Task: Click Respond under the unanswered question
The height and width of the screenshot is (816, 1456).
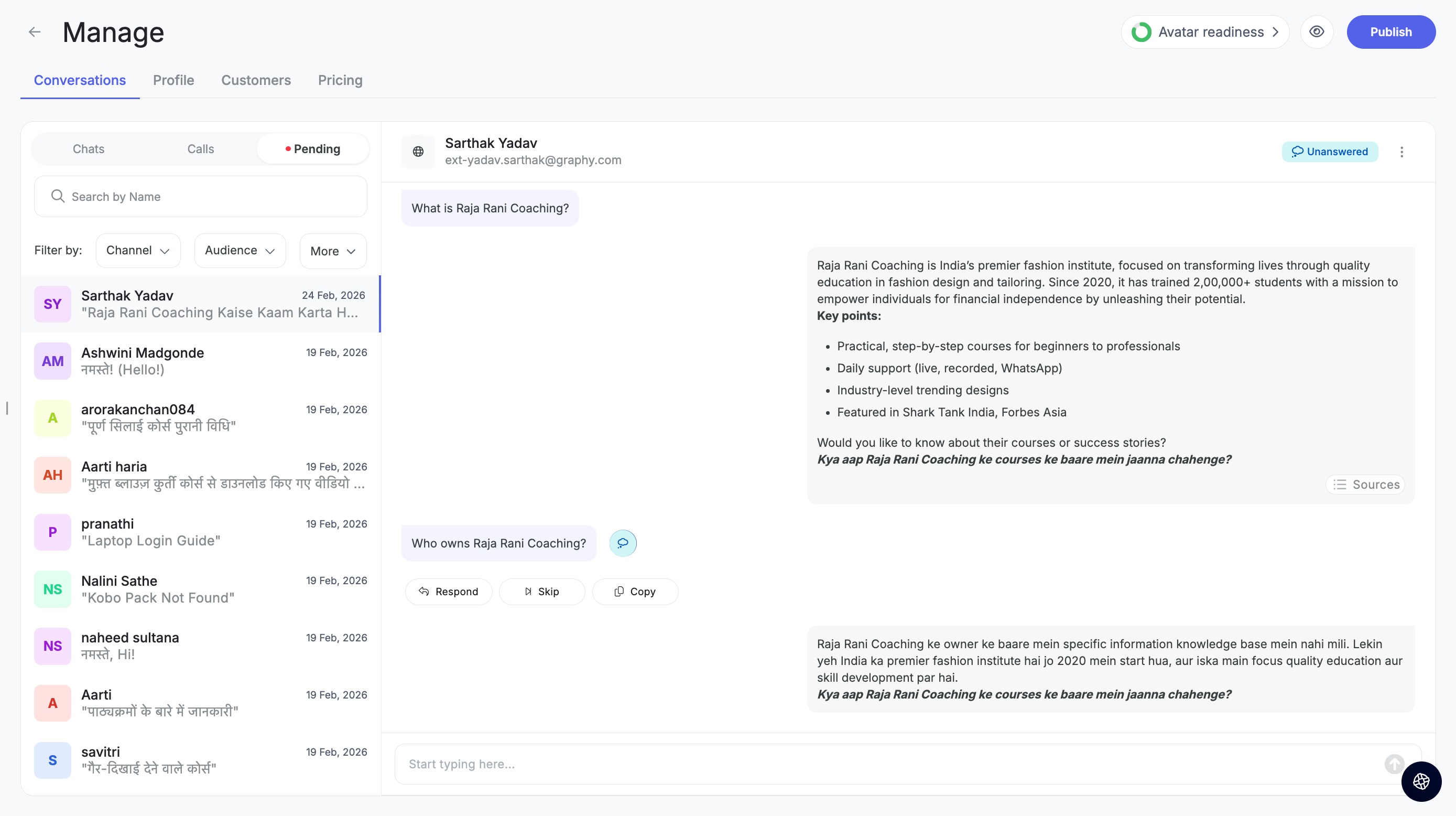Action: (x=448, y=592)
